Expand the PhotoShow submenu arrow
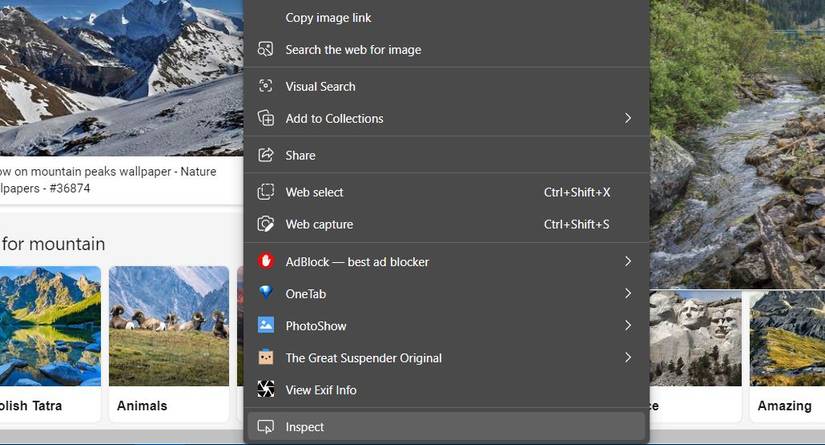Image resolution: width=825 pixels, height=445 pixels. (x=628, y=325)
